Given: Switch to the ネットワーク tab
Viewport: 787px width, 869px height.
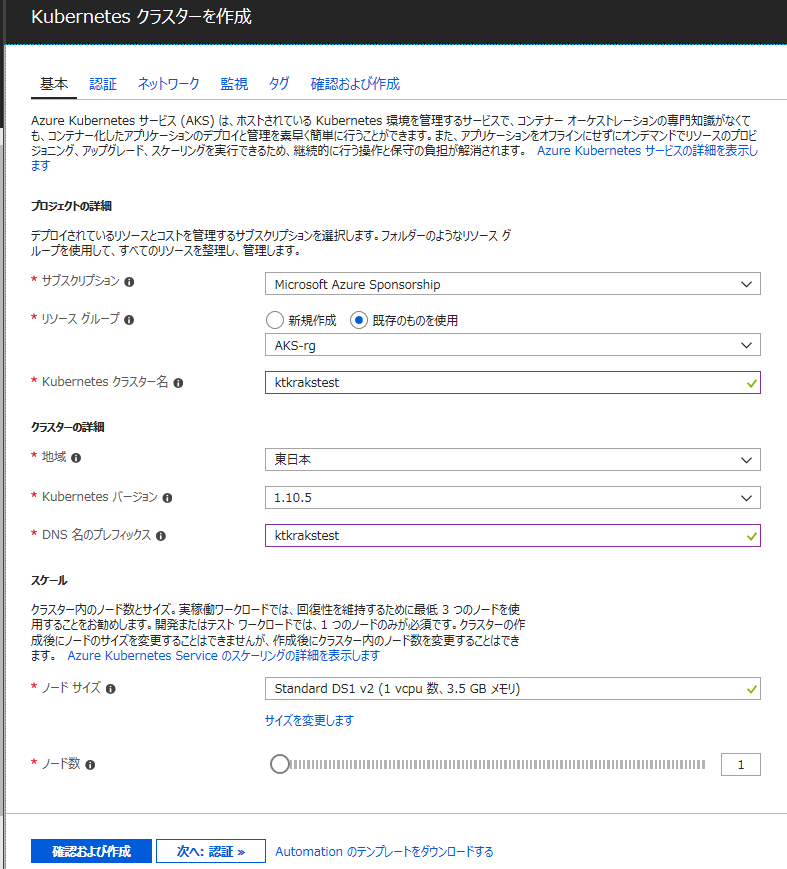Looking at the screenshot, I should [168, 84].
